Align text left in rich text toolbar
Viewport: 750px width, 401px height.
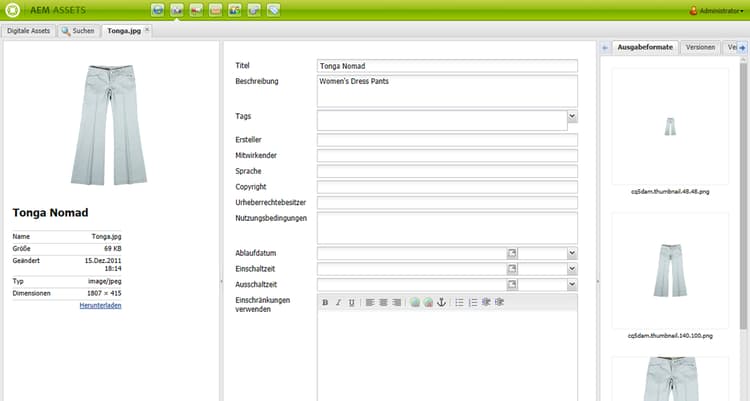tap(370, 302)
